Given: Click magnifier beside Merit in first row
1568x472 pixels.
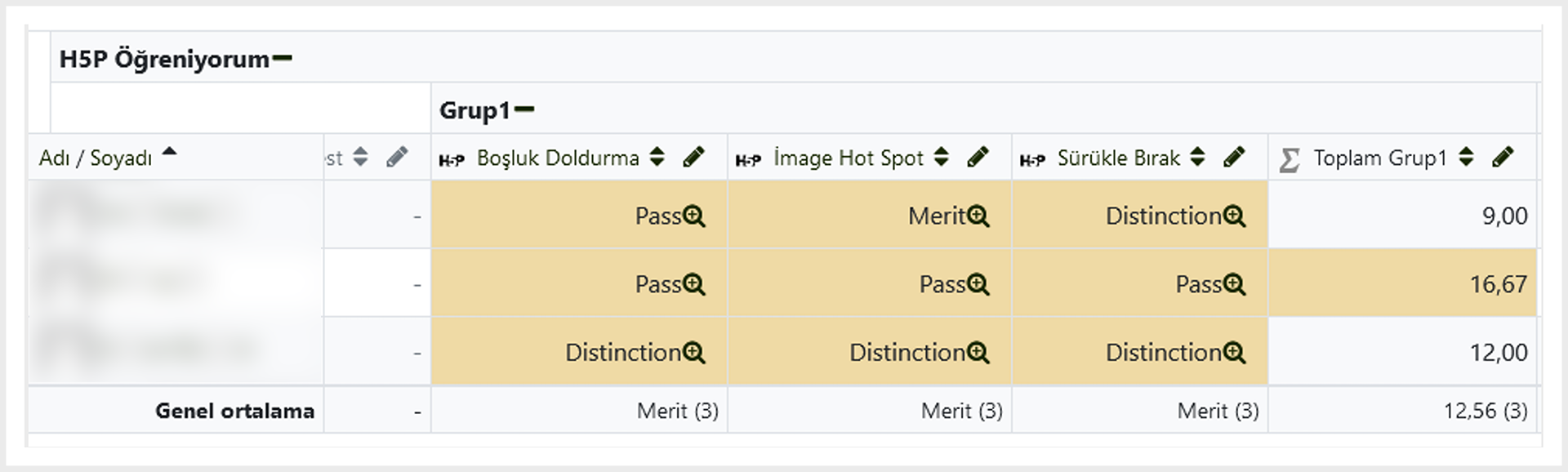Looking at the screenshot, I should [978, 216].
